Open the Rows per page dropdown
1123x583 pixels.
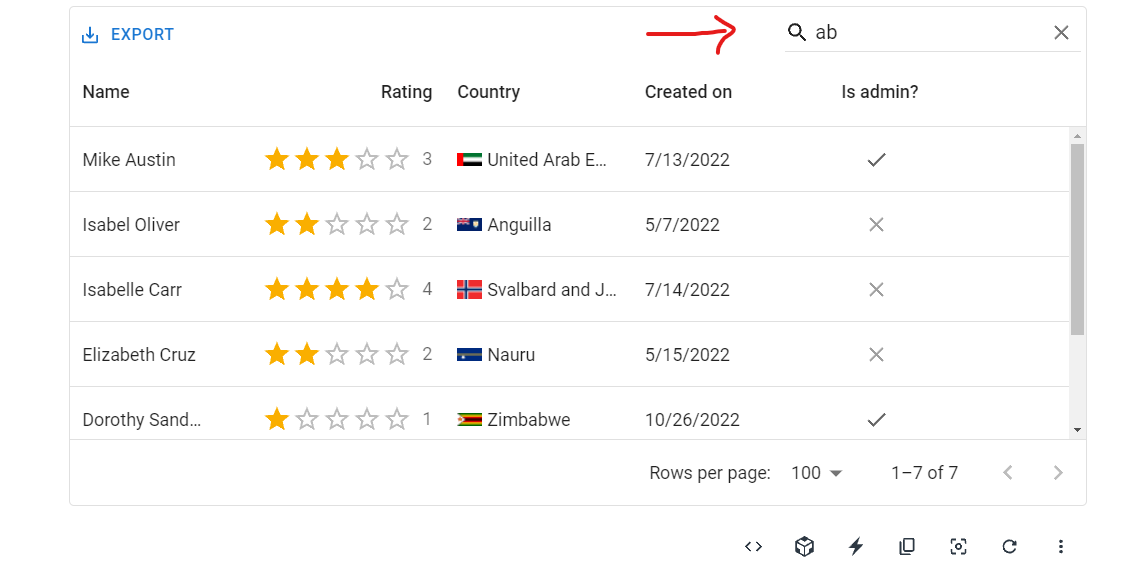pos(815,472)
